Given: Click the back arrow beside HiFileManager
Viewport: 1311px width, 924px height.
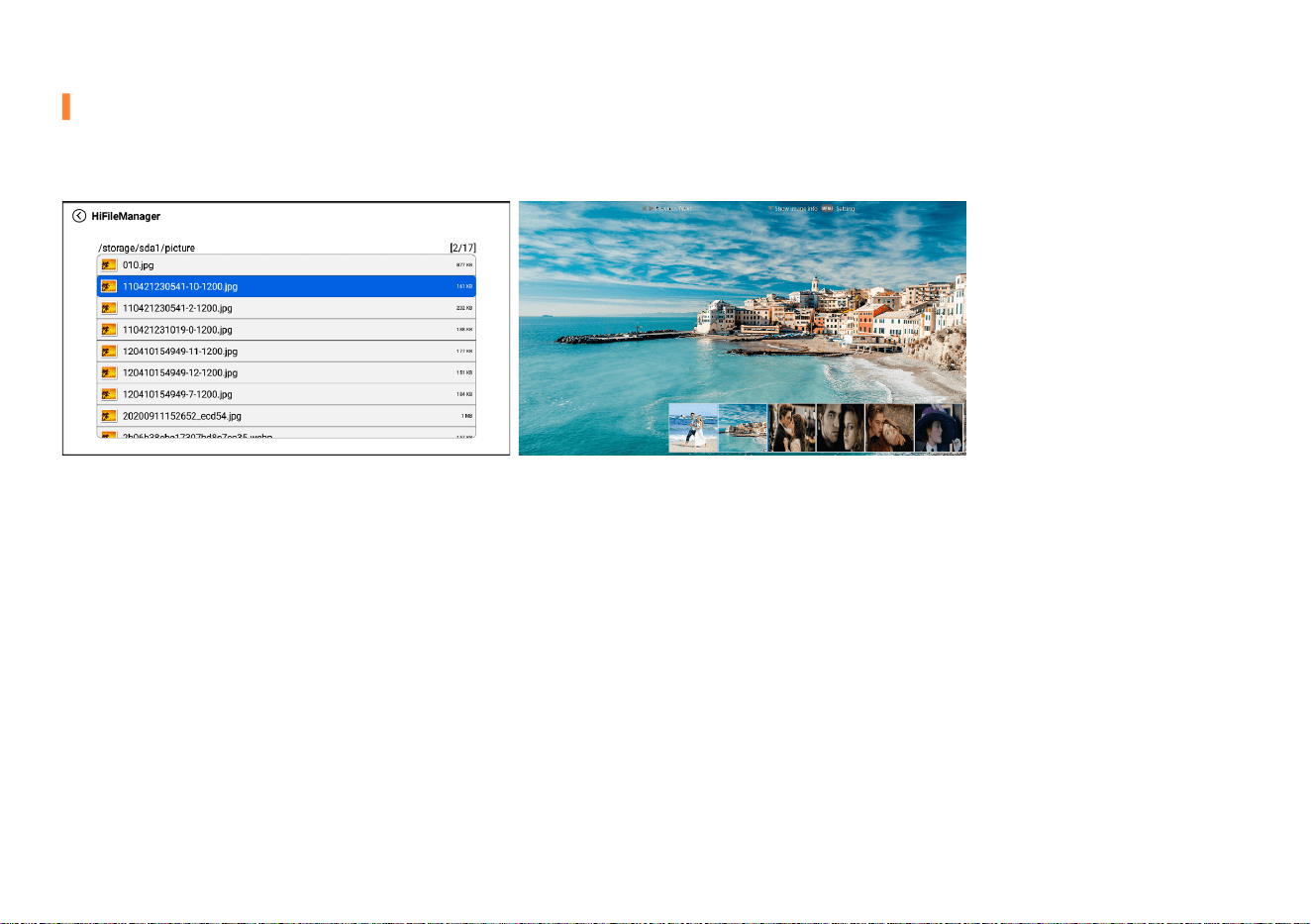Looking at the screenshot, I should pos(79,216).
